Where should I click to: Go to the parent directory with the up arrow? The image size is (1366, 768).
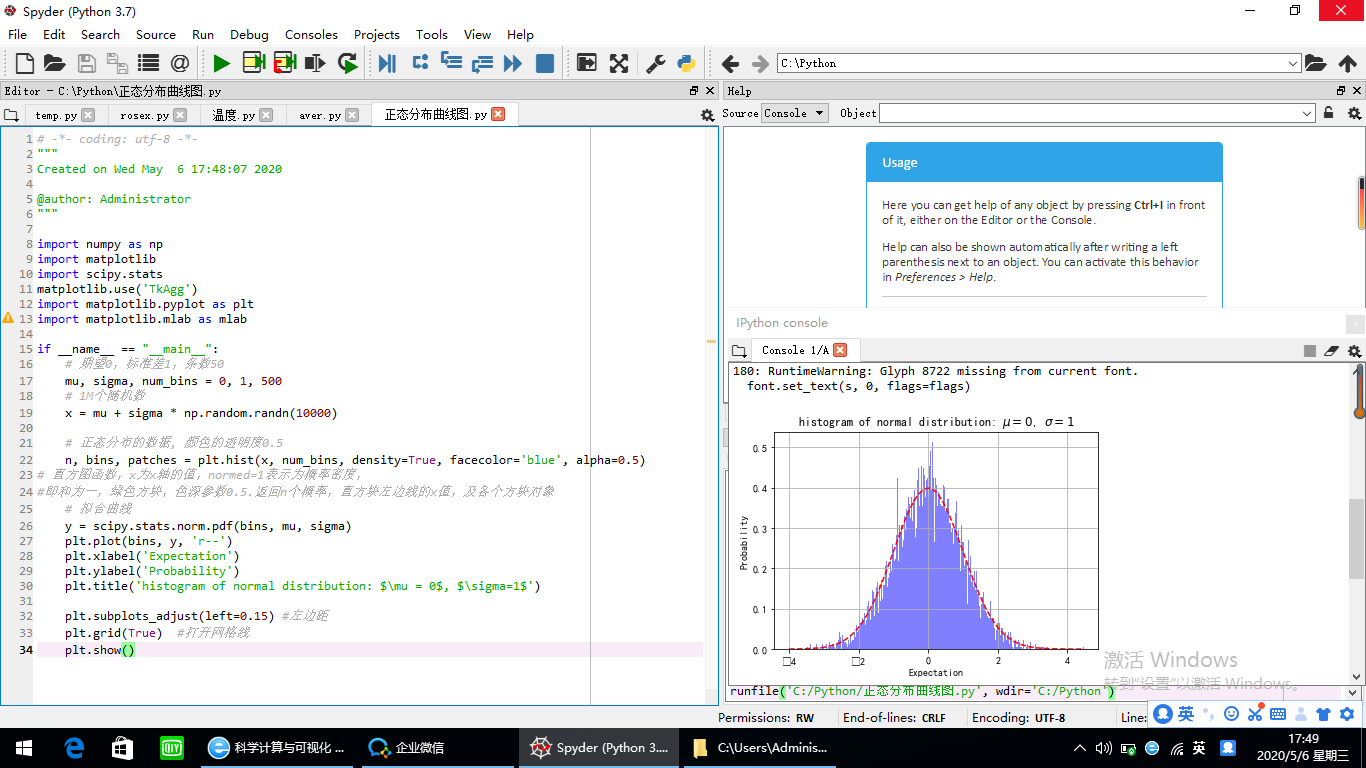click(x=1347, y=64)
